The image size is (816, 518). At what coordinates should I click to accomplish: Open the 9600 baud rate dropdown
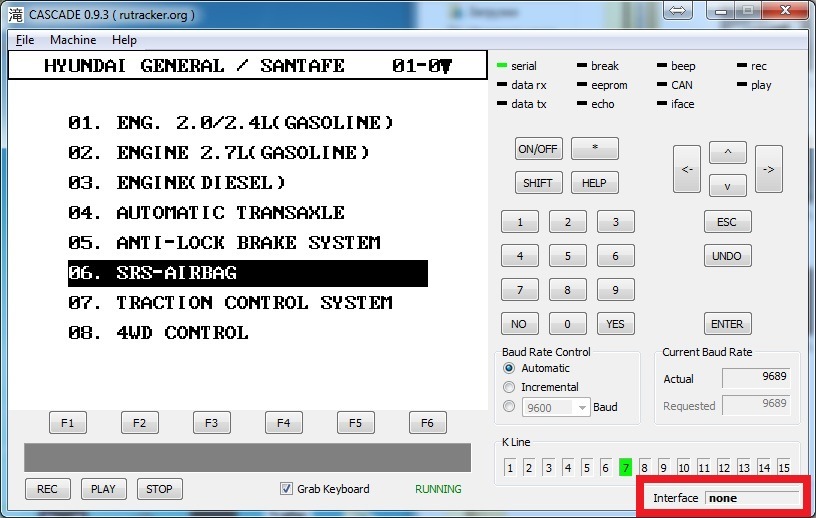coord(556,408)
